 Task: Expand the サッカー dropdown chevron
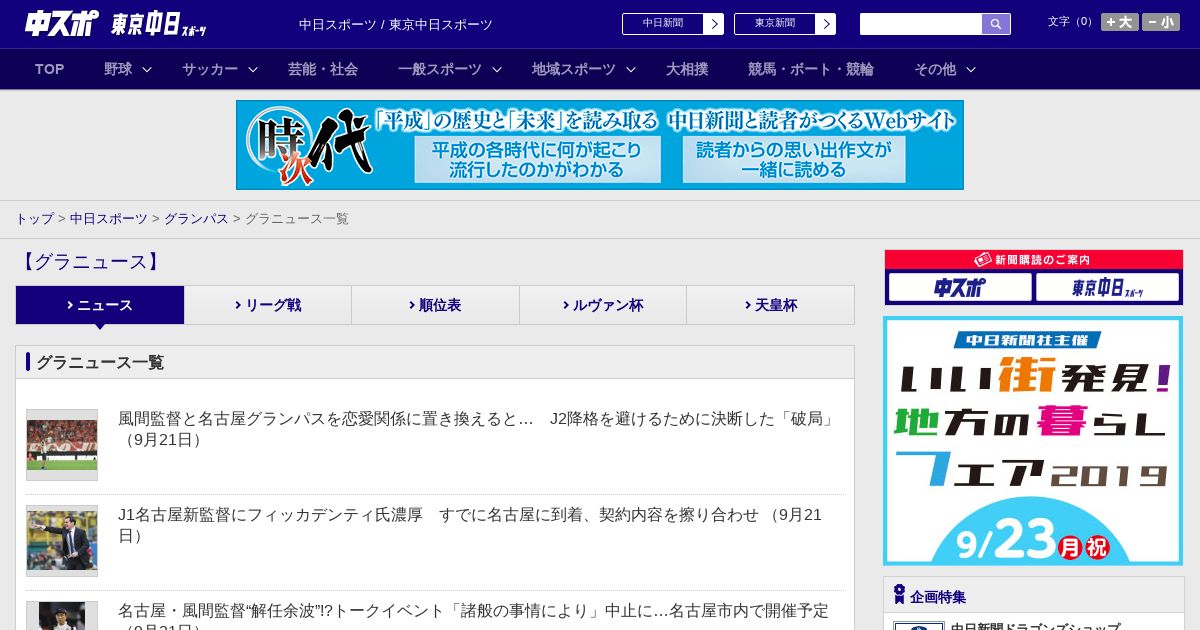(253, 69)
